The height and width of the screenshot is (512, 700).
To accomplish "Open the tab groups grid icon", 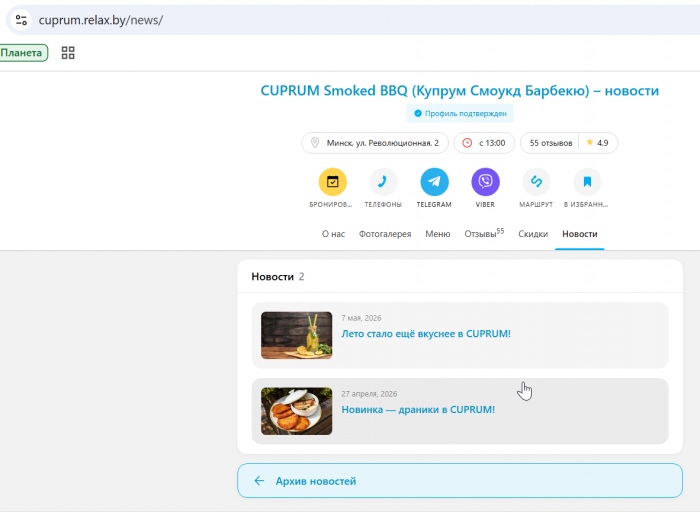I will click(68, 53).
